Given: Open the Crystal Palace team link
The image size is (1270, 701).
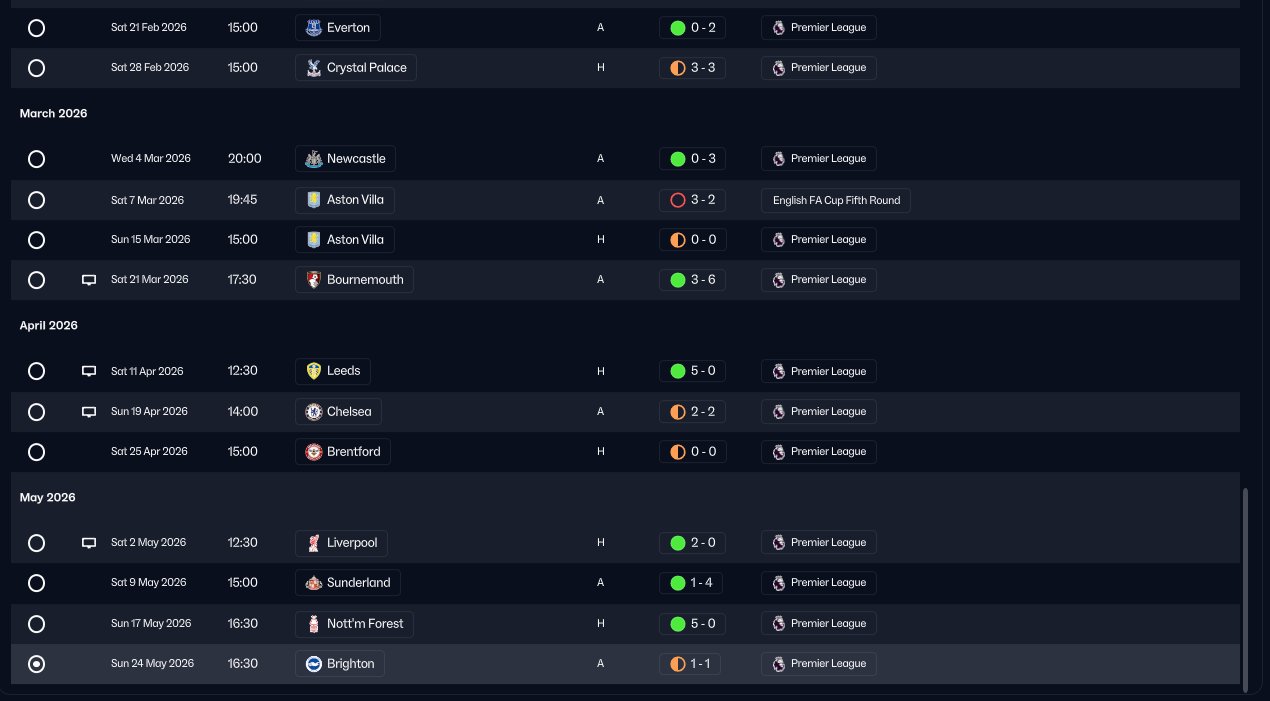Looking at the screenshot, I should point(356,68).
